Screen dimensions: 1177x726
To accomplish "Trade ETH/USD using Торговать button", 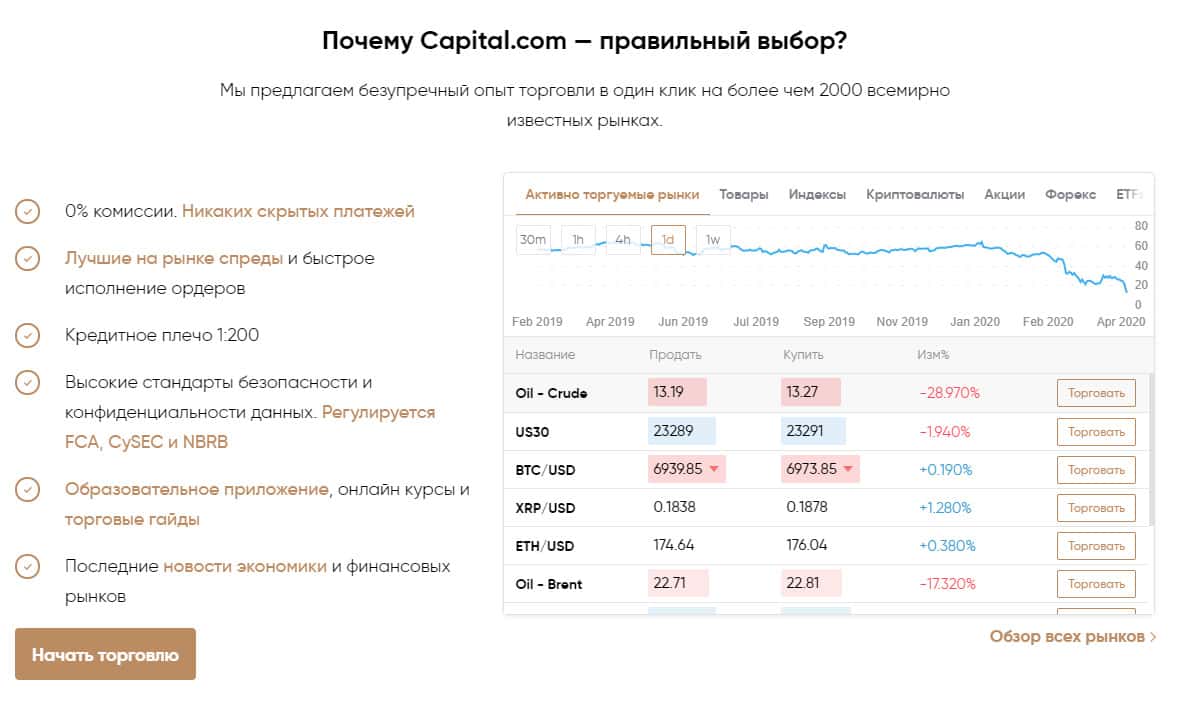I will pos(1096,546).
